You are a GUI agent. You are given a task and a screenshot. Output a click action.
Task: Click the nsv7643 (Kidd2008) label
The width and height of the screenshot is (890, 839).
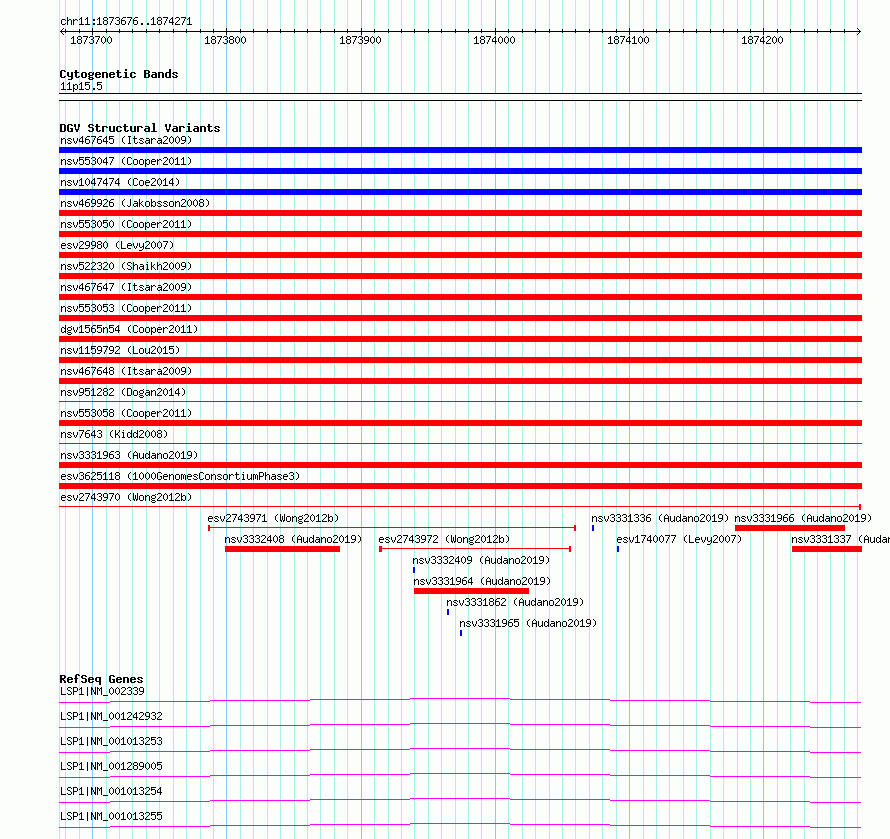tap(114, 434)
